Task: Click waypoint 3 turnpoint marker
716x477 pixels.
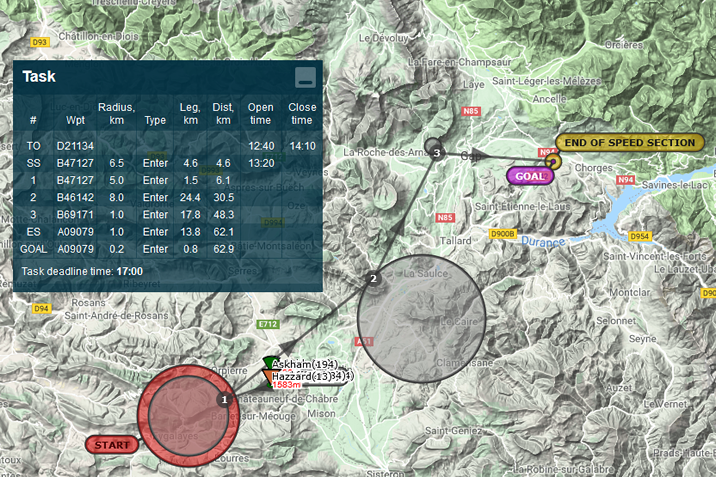Action: click(x=437, y=152)
